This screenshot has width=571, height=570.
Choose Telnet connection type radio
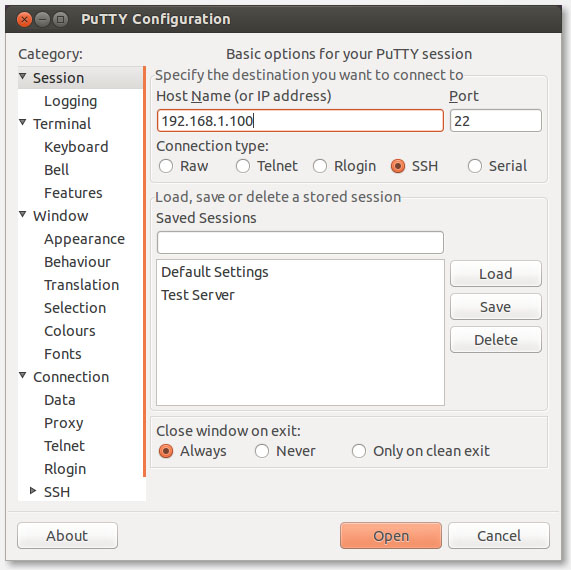click(x=243, y=166)
